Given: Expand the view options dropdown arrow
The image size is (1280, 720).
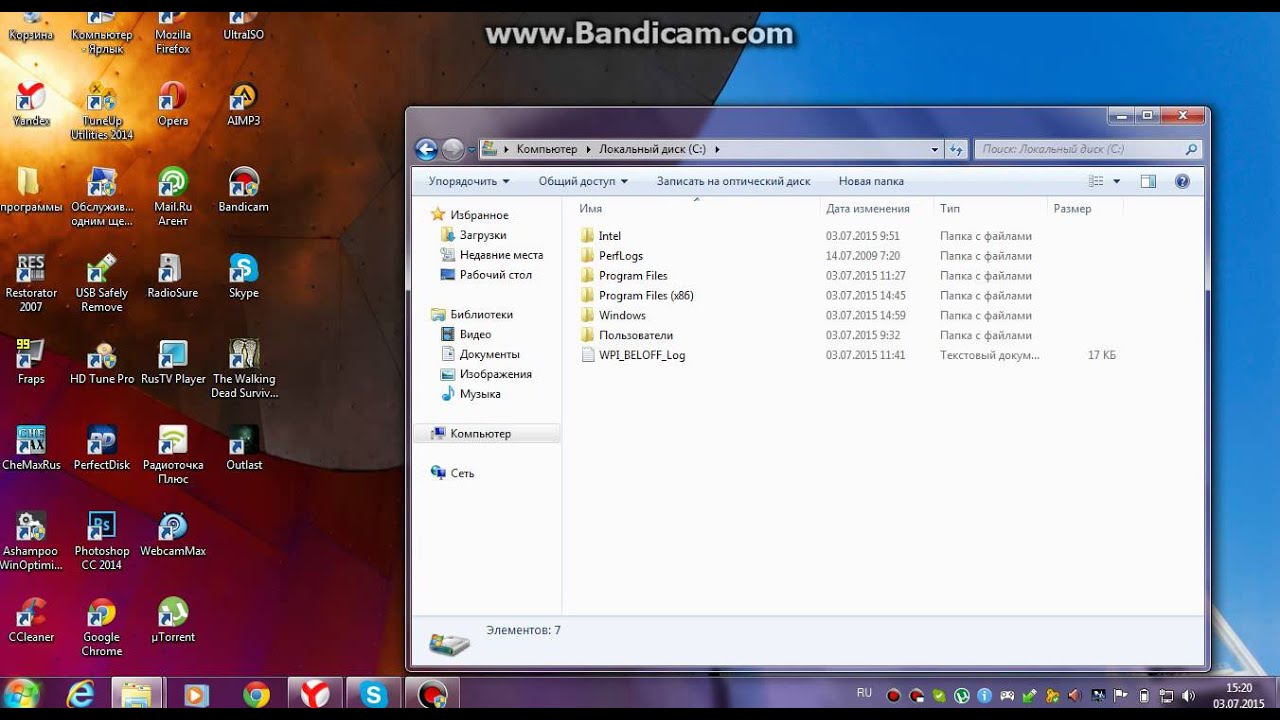Looking at the screenshot, I should click(x=1116, y=181).
